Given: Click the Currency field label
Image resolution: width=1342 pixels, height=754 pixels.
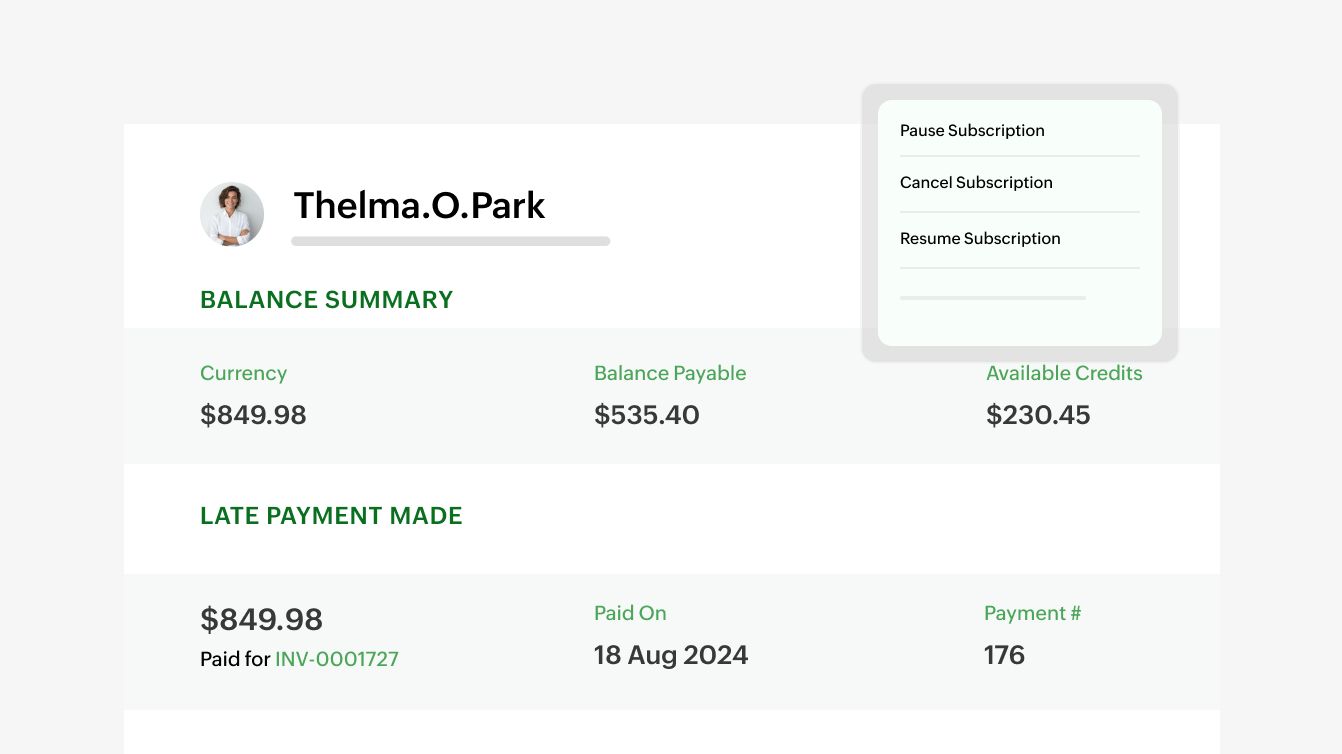Looking at the screenshot, I should (x=243, y=373).
